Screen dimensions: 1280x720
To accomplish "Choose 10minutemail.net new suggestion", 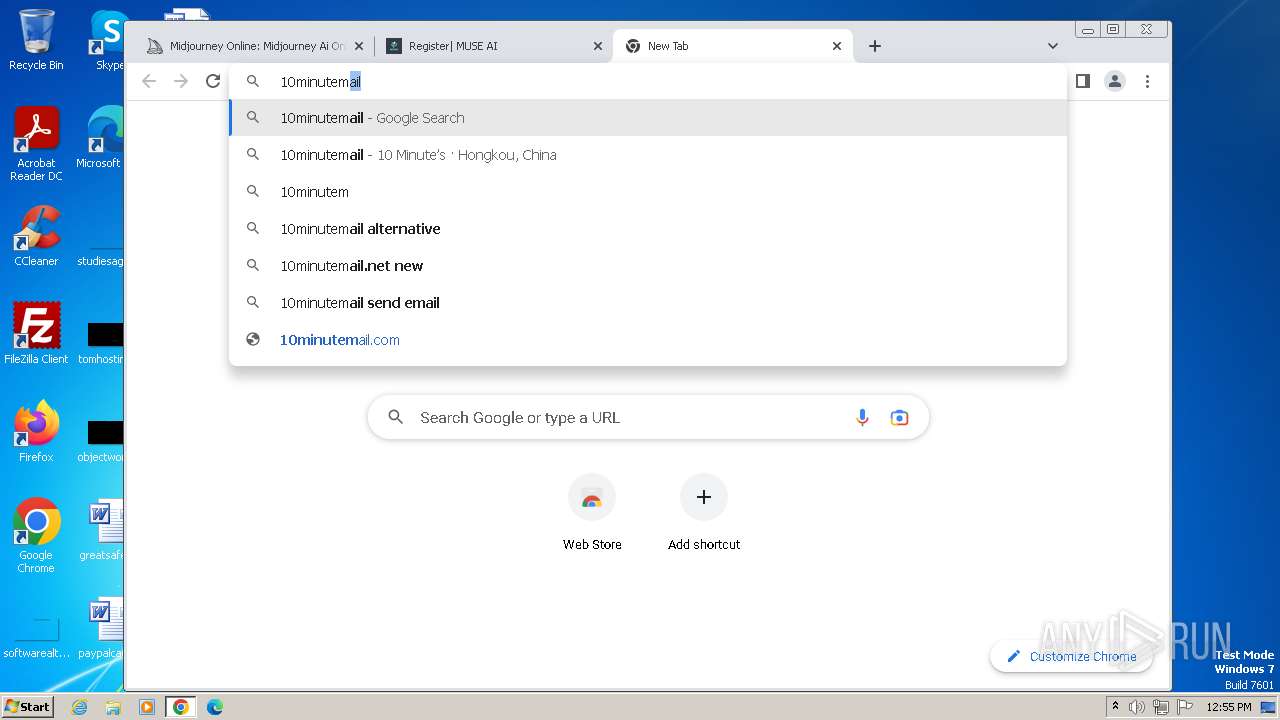I will [x=648, y=266].
